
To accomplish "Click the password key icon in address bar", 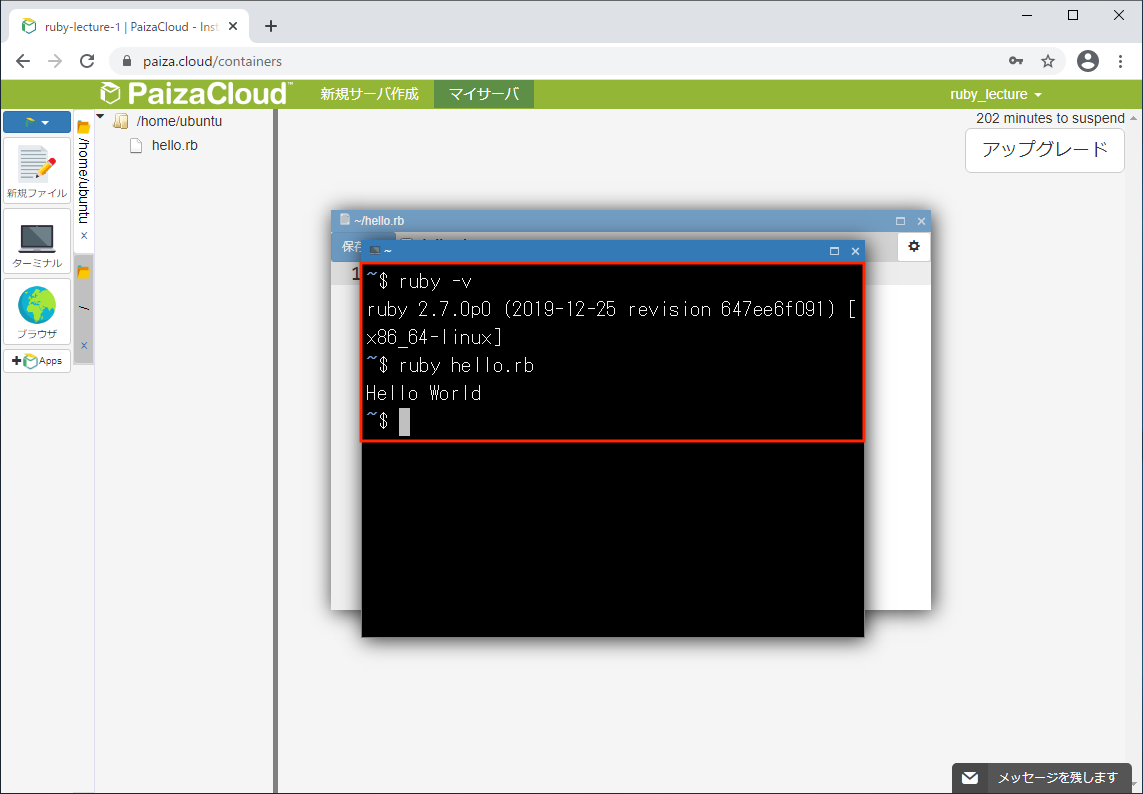I will tap(1016, 61).
